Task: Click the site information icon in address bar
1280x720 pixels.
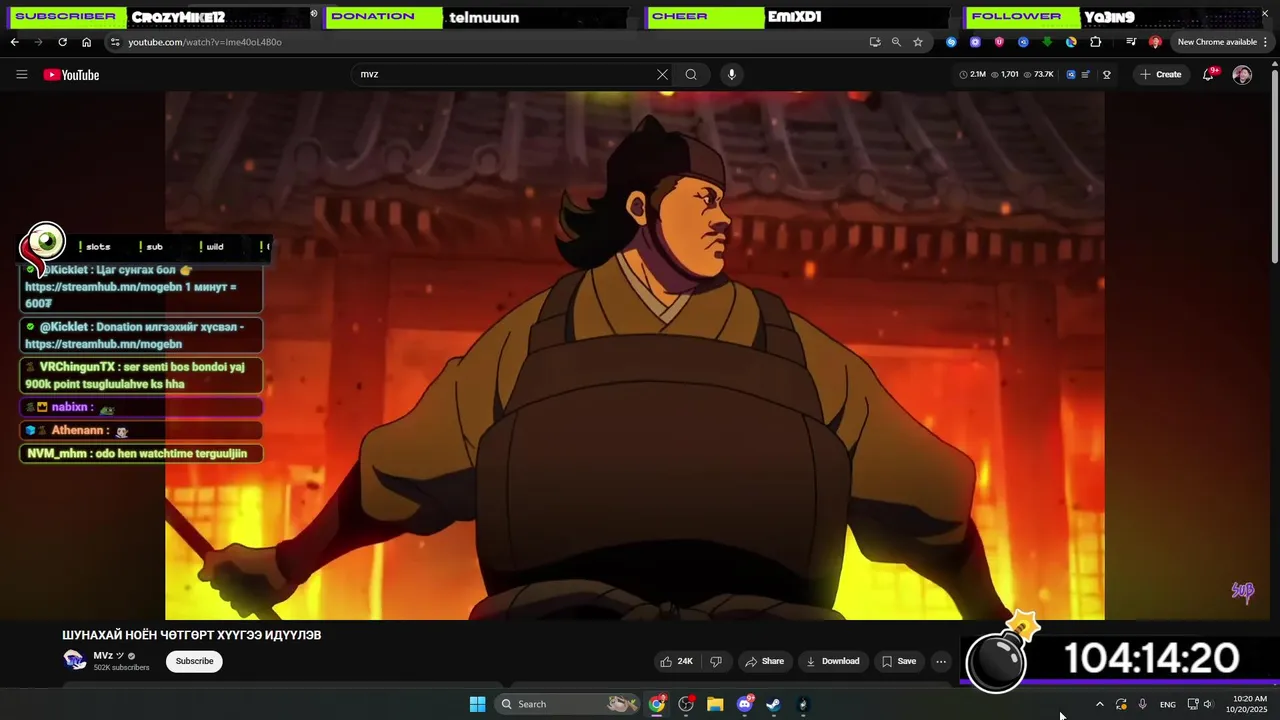Action: (x=115, y=42)
